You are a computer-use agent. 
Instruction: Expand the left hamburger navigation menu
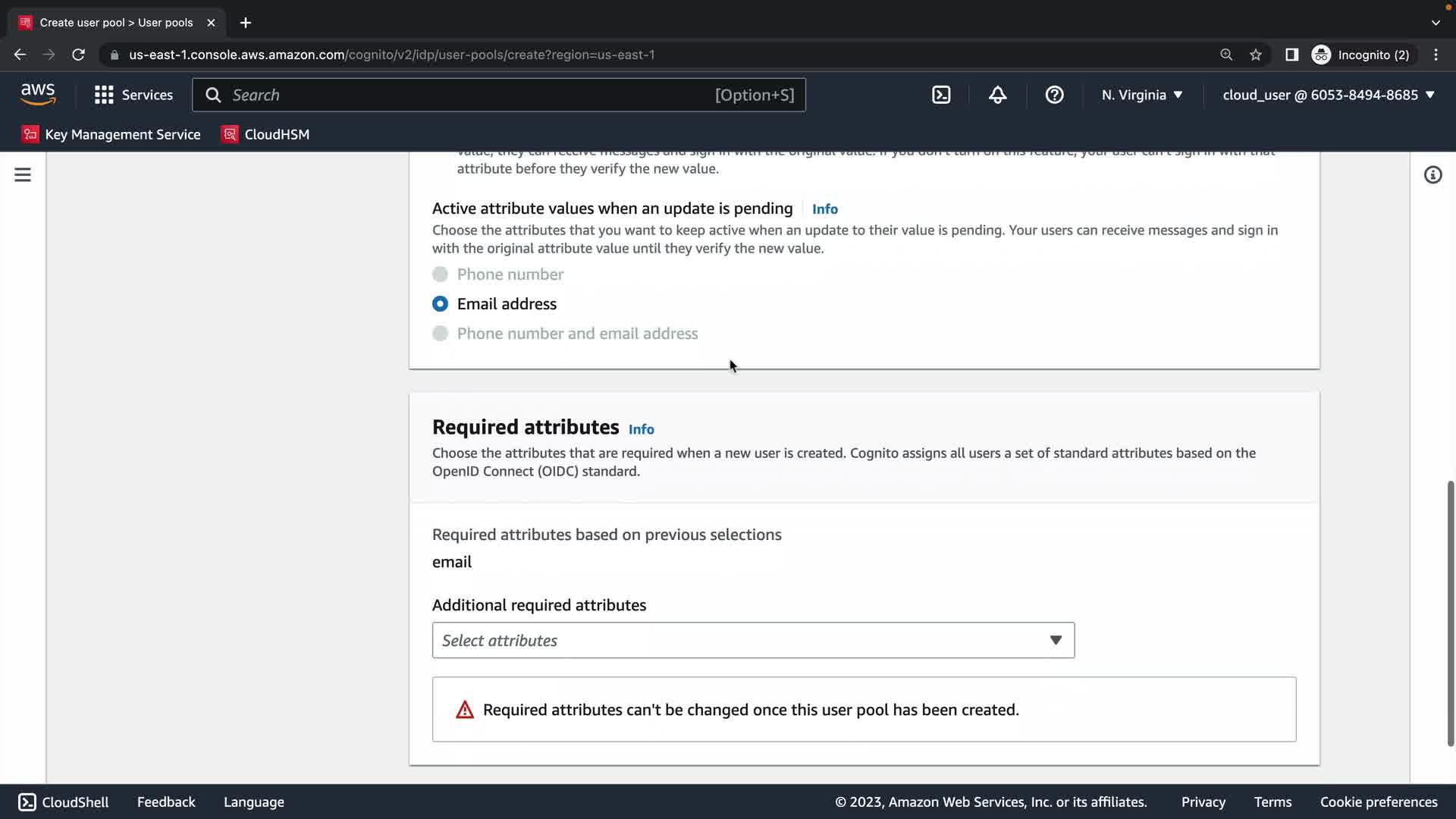click(x=23, y=175)
